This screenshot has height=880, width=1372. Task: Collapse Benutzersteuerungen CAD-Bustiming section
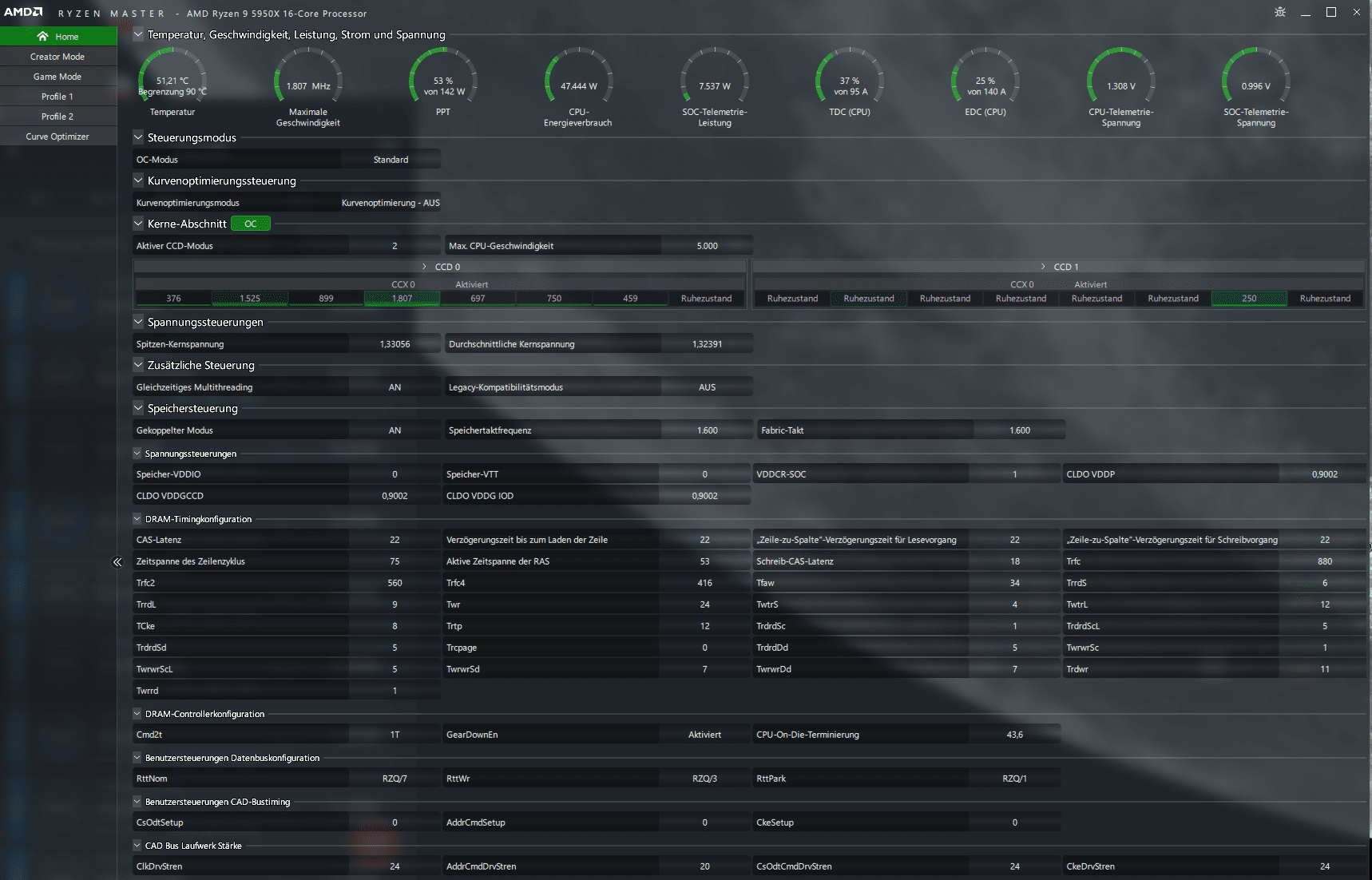[137, 802]
